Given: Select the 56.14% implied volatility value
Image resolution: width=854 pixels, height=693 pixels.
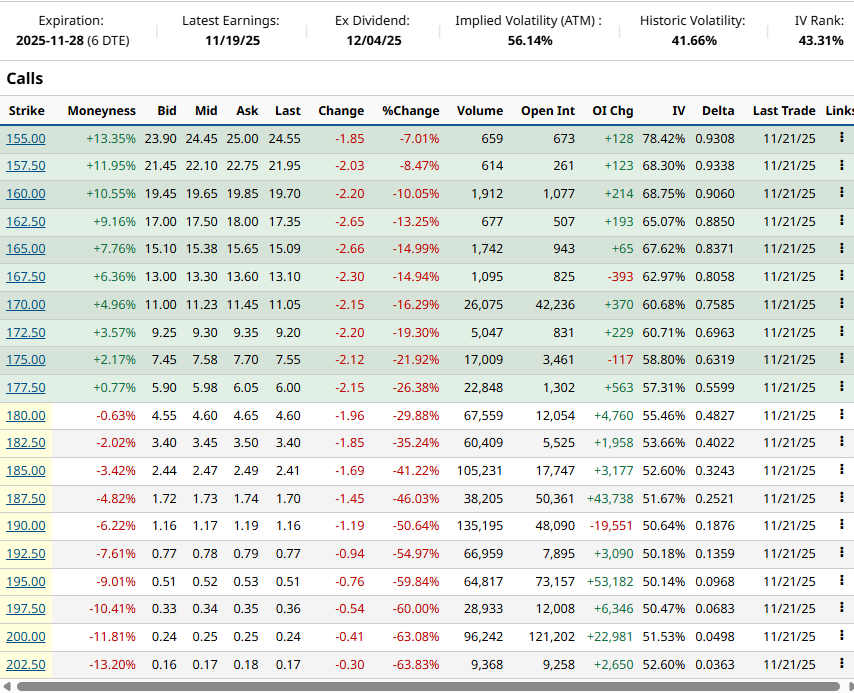Looking at the screenshot, I should (530, 41).
